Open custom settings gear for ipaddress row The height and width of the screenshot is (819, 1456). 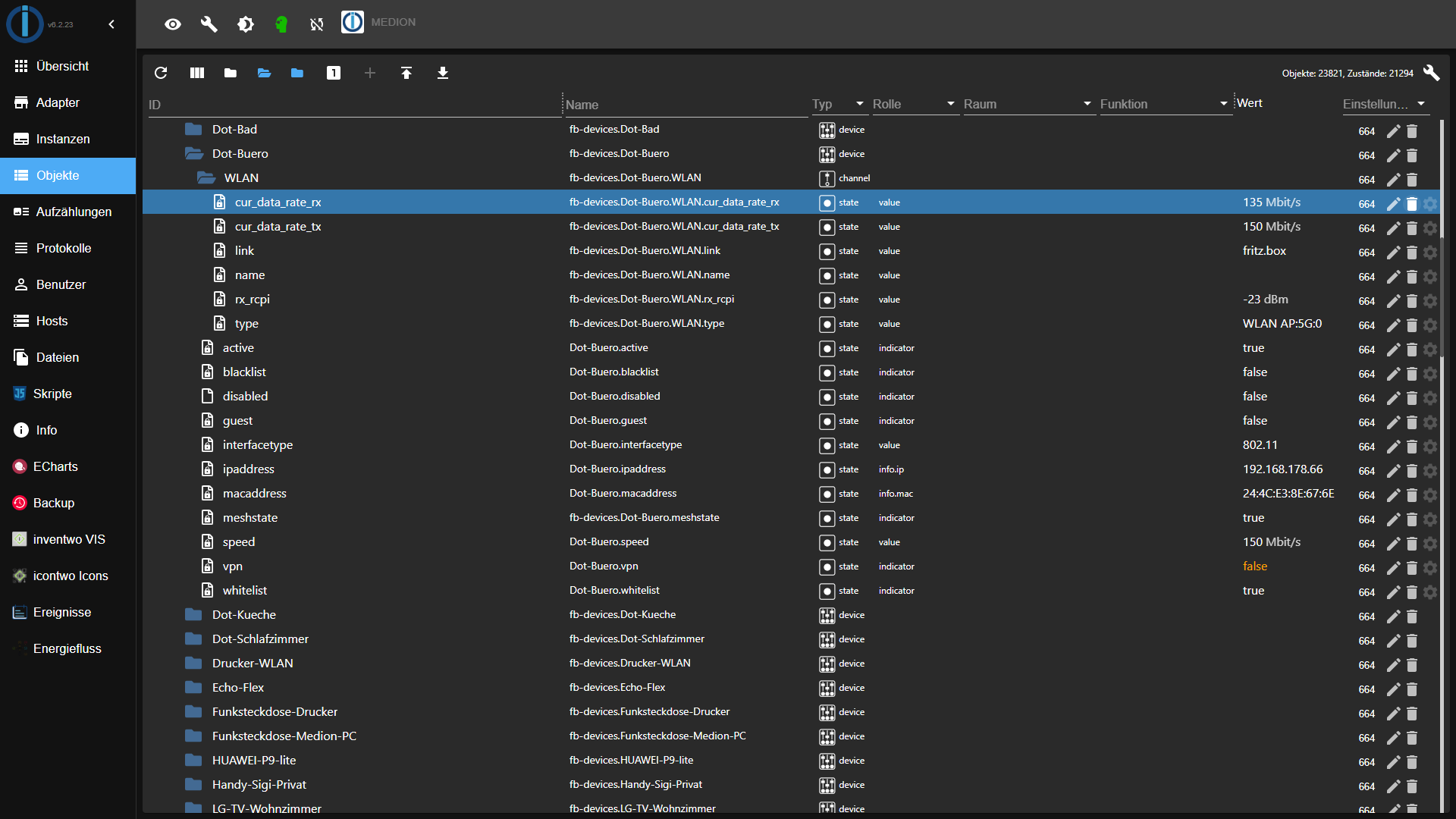coord(1430,470)
